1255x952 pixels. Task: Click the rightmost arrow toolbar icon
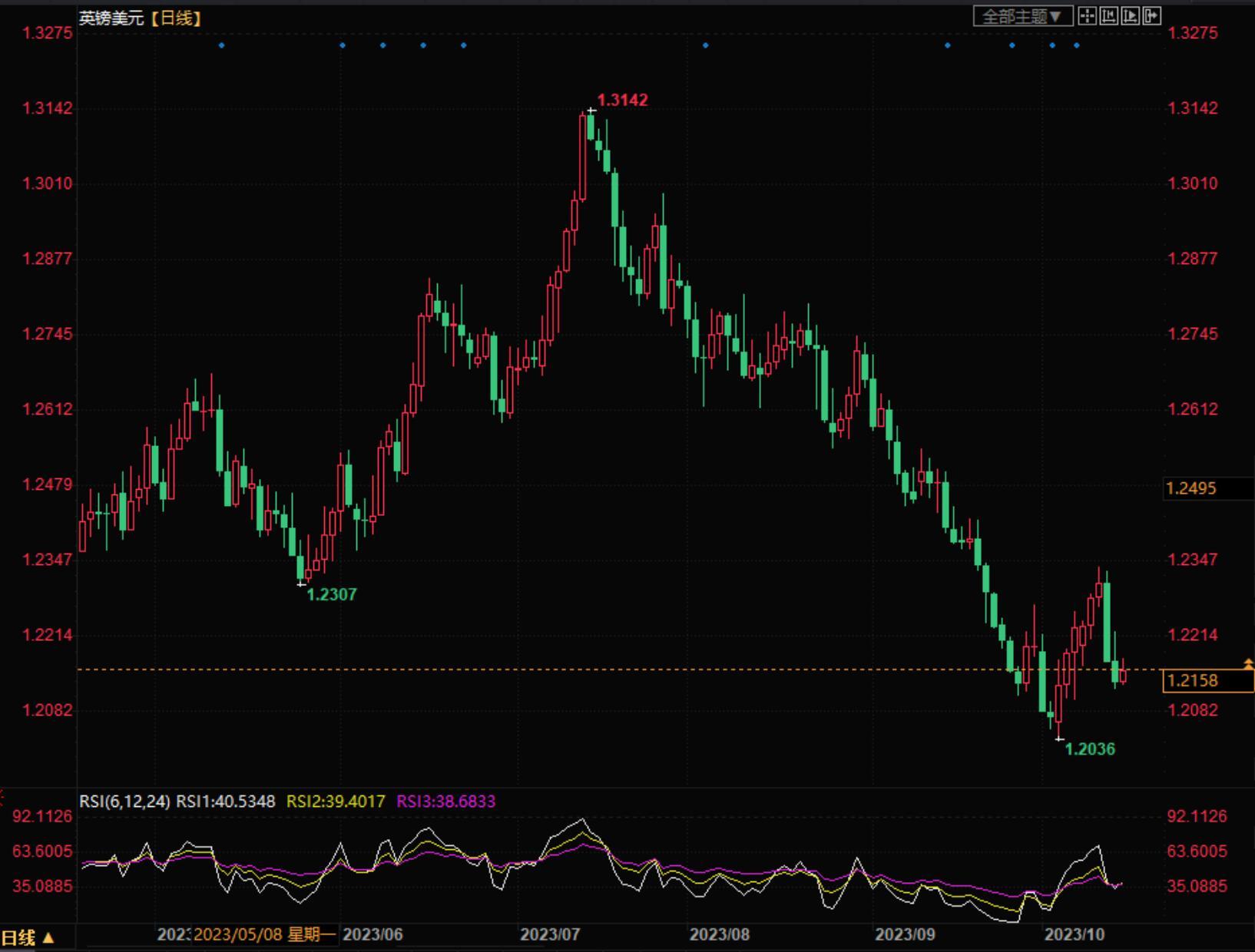[x=1151, y=16]
